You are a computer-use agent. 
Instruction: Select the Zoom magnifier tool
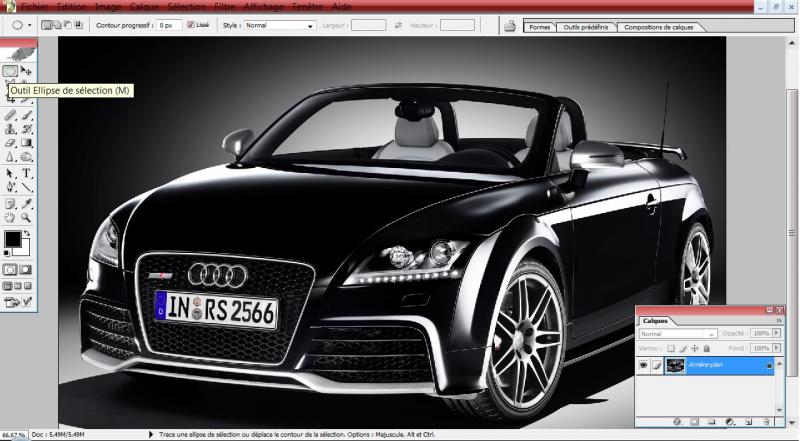coord(26,217)
